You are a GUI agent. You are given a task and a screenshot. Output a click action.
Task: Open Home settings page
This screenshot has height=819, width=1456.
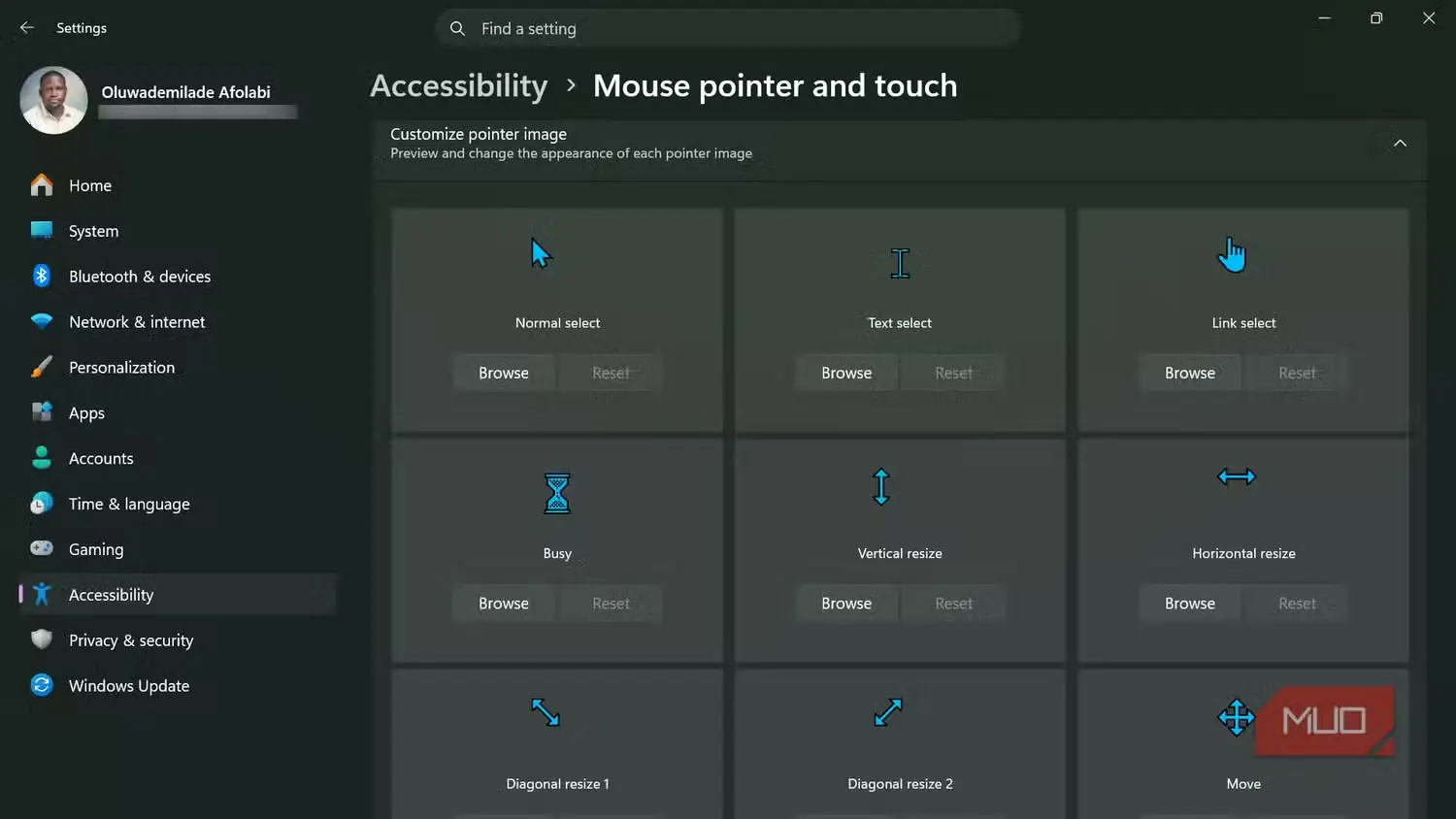178,185
